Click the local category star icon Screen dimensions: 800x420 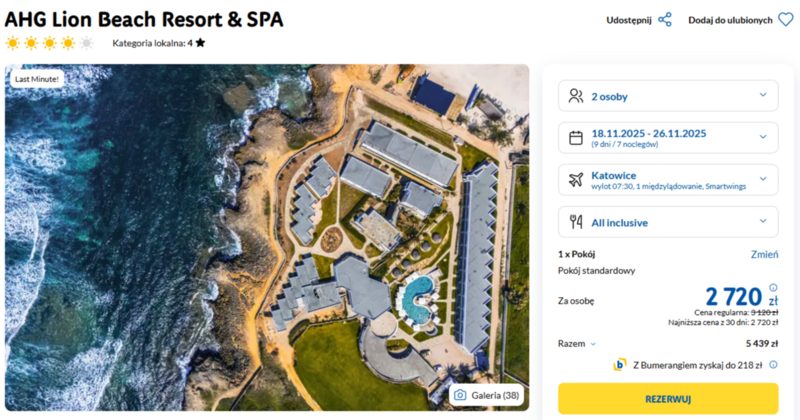(201, 43)
